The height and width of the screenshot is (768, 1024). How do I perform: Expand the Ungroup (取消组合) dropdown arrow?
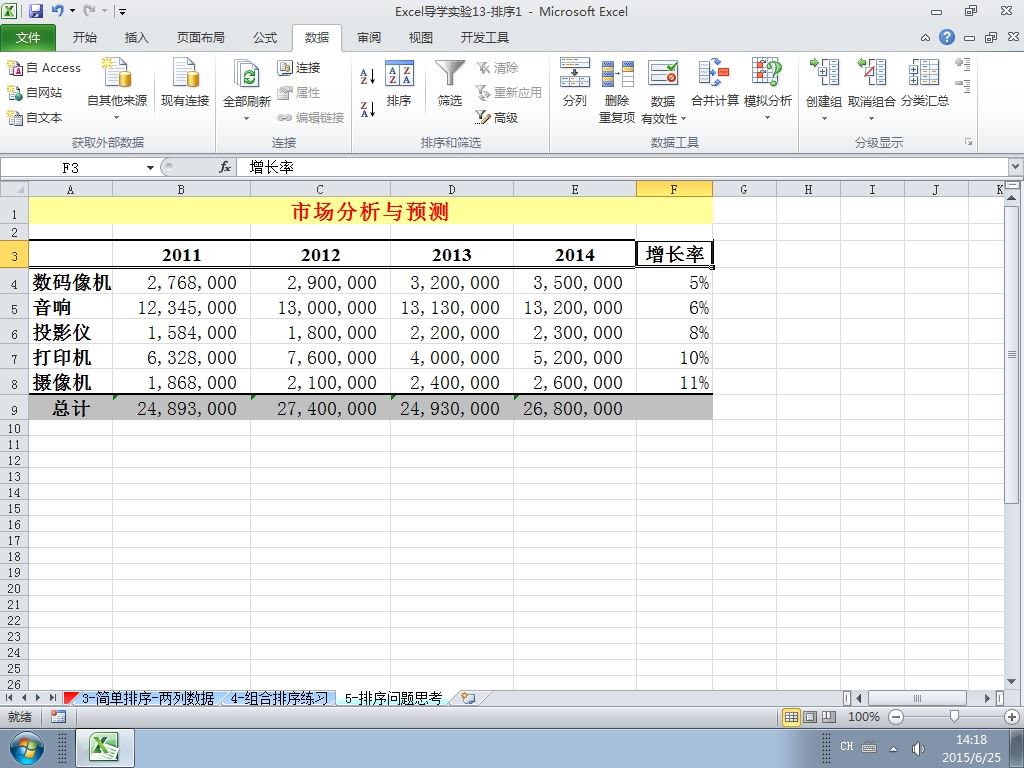[x=871, y=119]
